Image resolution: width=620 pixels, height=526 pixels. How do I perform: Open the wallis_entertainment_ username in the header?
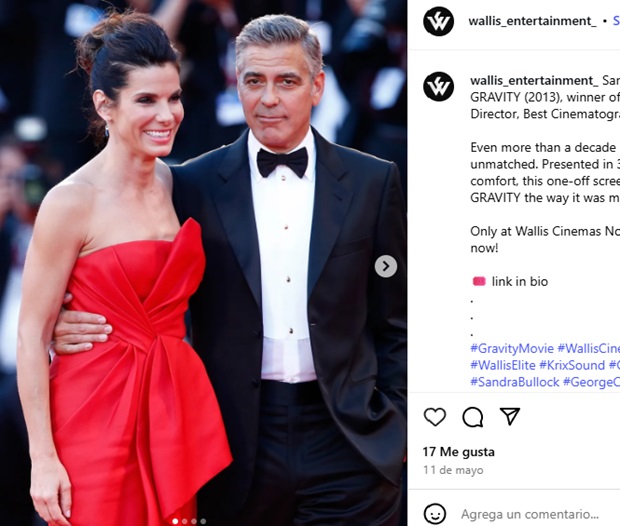coord(532,21)
